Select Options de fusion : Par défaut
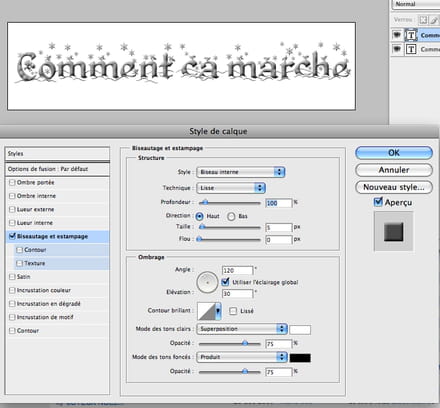The image size is (440, 408). coord(57,169)
